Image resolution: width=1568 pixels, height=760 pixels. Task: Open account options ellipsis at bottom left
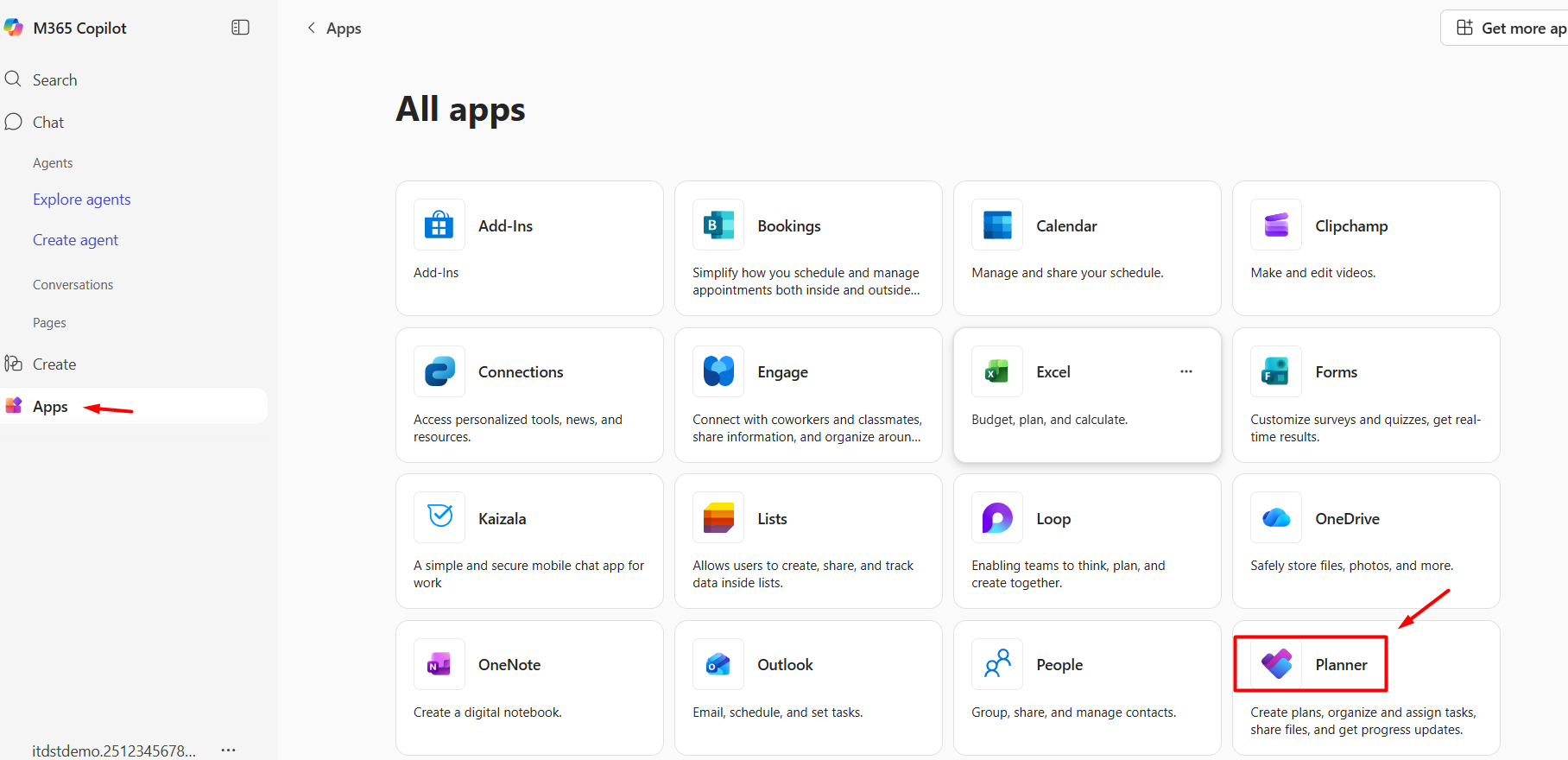(x=228, y=750)
